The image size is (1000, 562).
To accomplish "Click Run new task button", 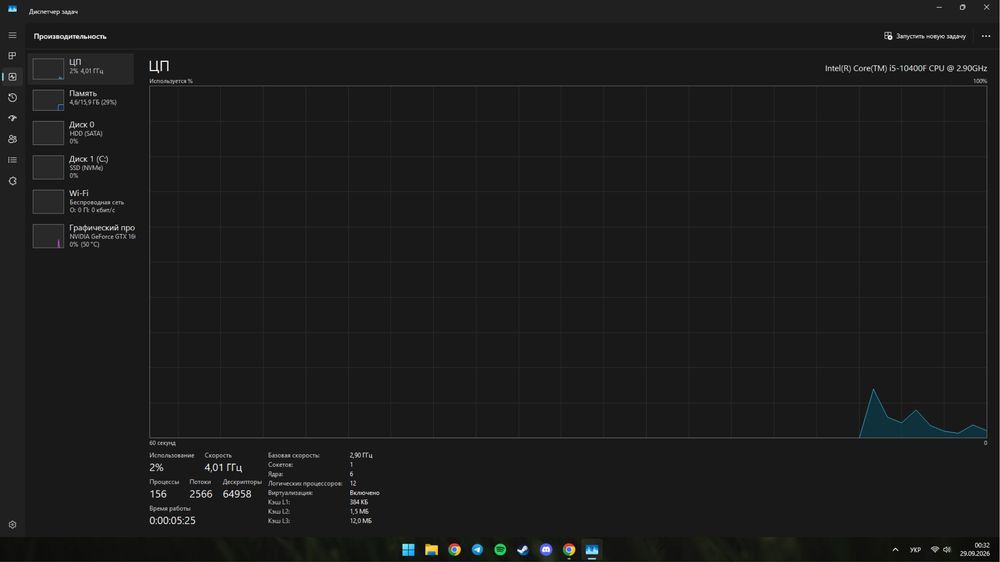I will [925, 36].
